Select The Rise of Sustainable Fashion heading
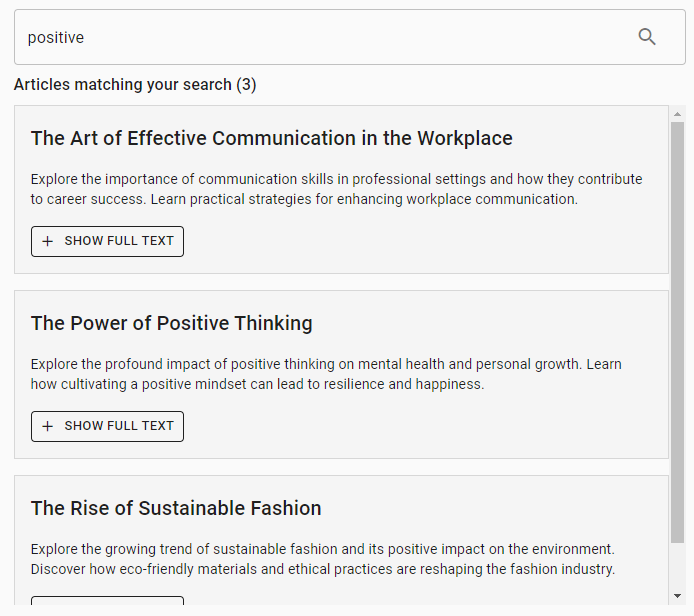Image resolution: width=694 pixels, height=616 pixels. [x=176, y=508]
